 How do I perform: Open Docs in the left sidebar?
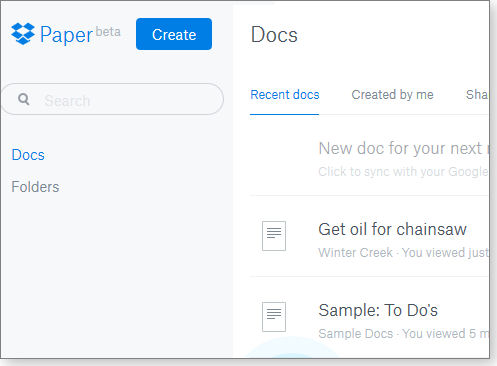[x=28, y=155]
